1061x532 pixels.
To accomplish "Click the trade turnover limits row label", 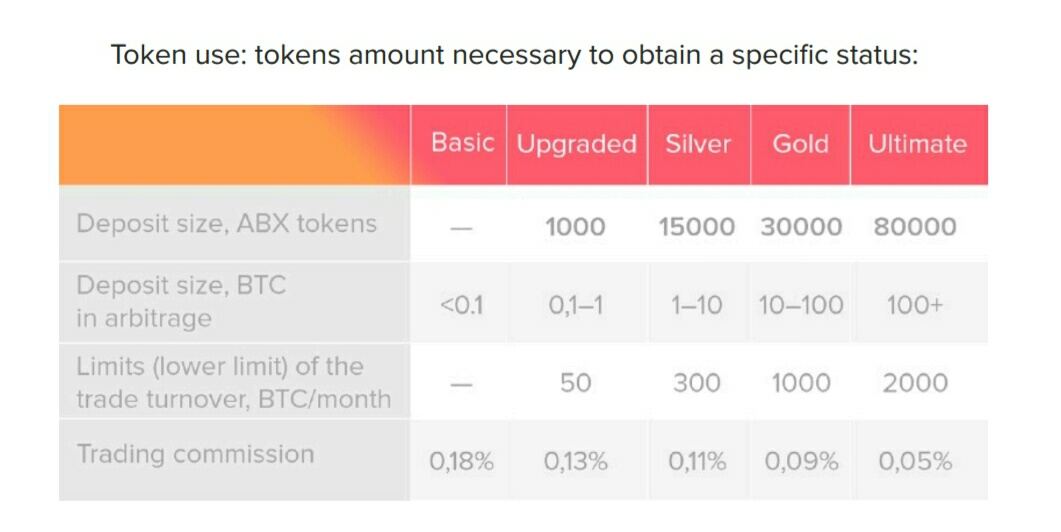I will tap(233, 382).
